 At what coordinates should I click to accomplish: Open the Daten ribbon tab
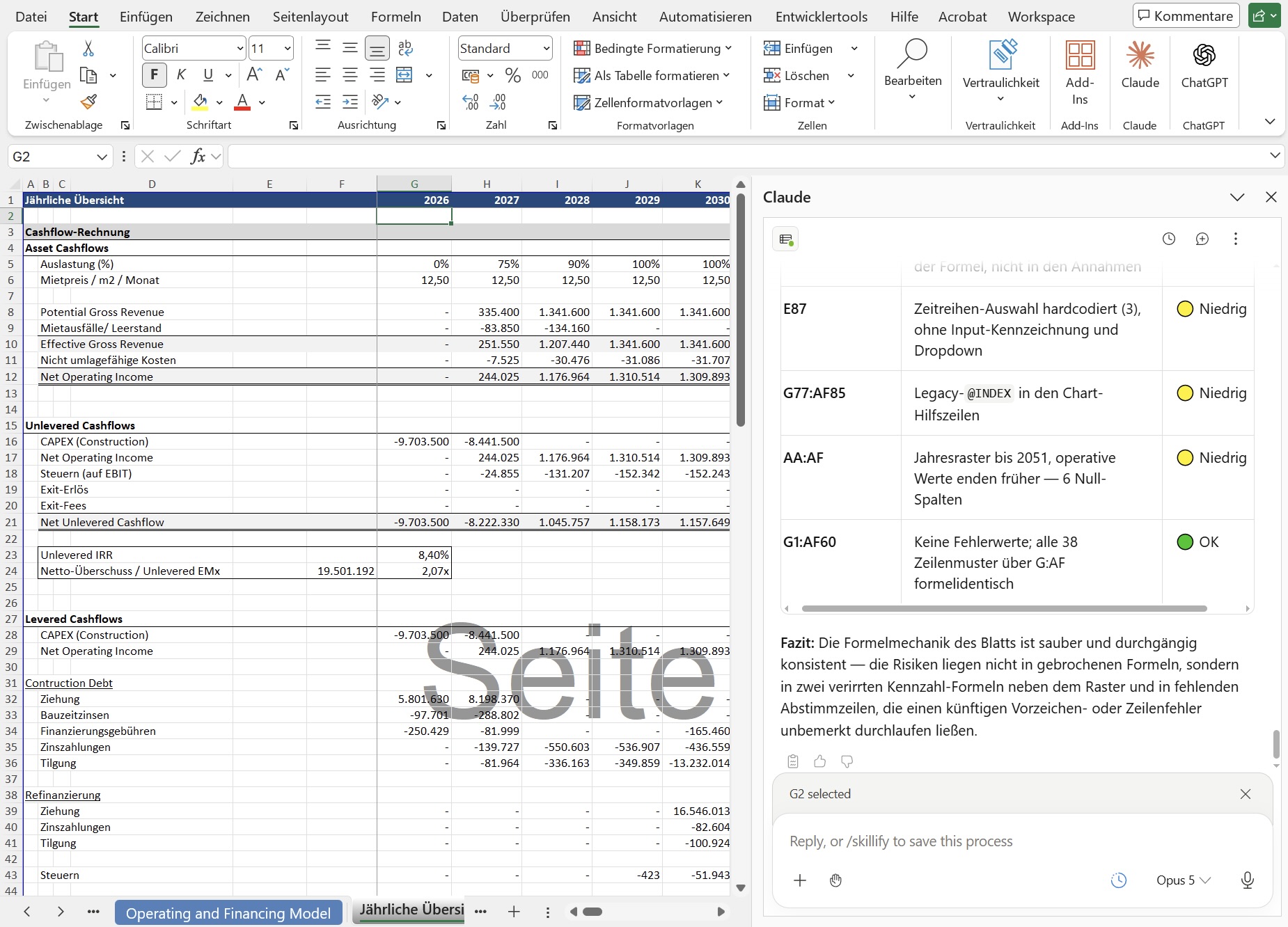(460, 17)
